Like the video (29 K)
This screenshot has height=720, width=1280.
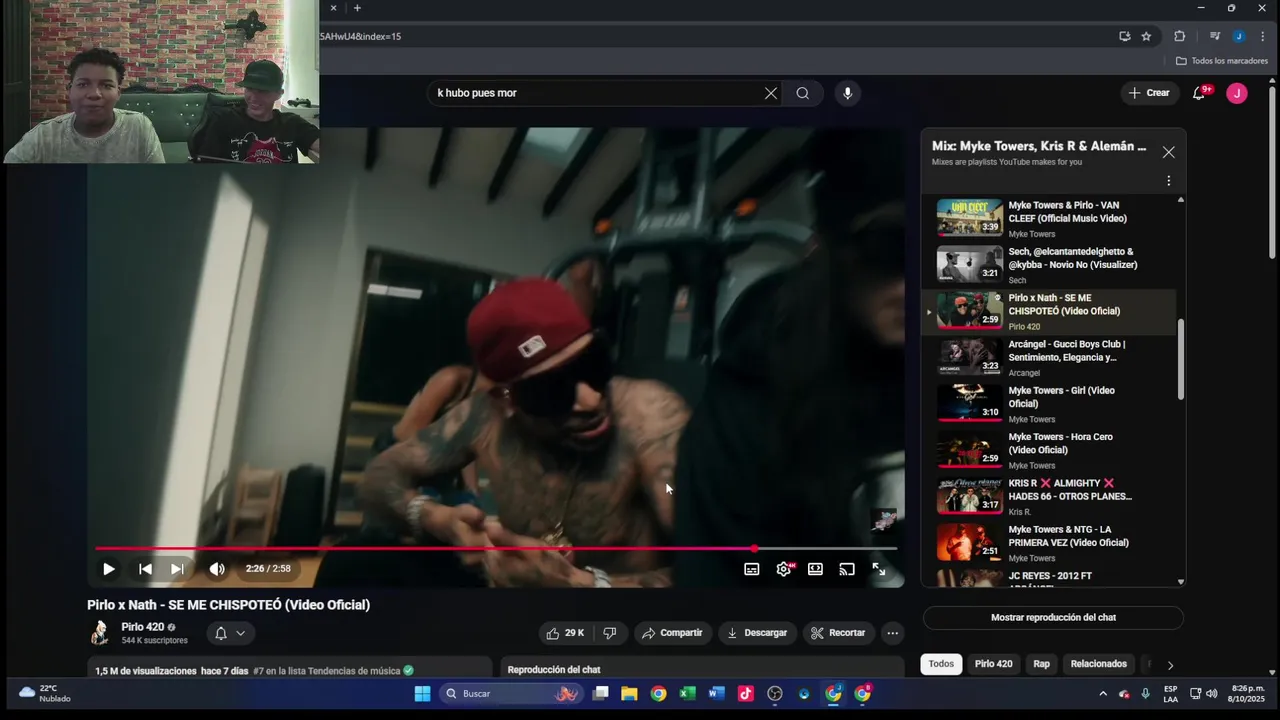565,633
